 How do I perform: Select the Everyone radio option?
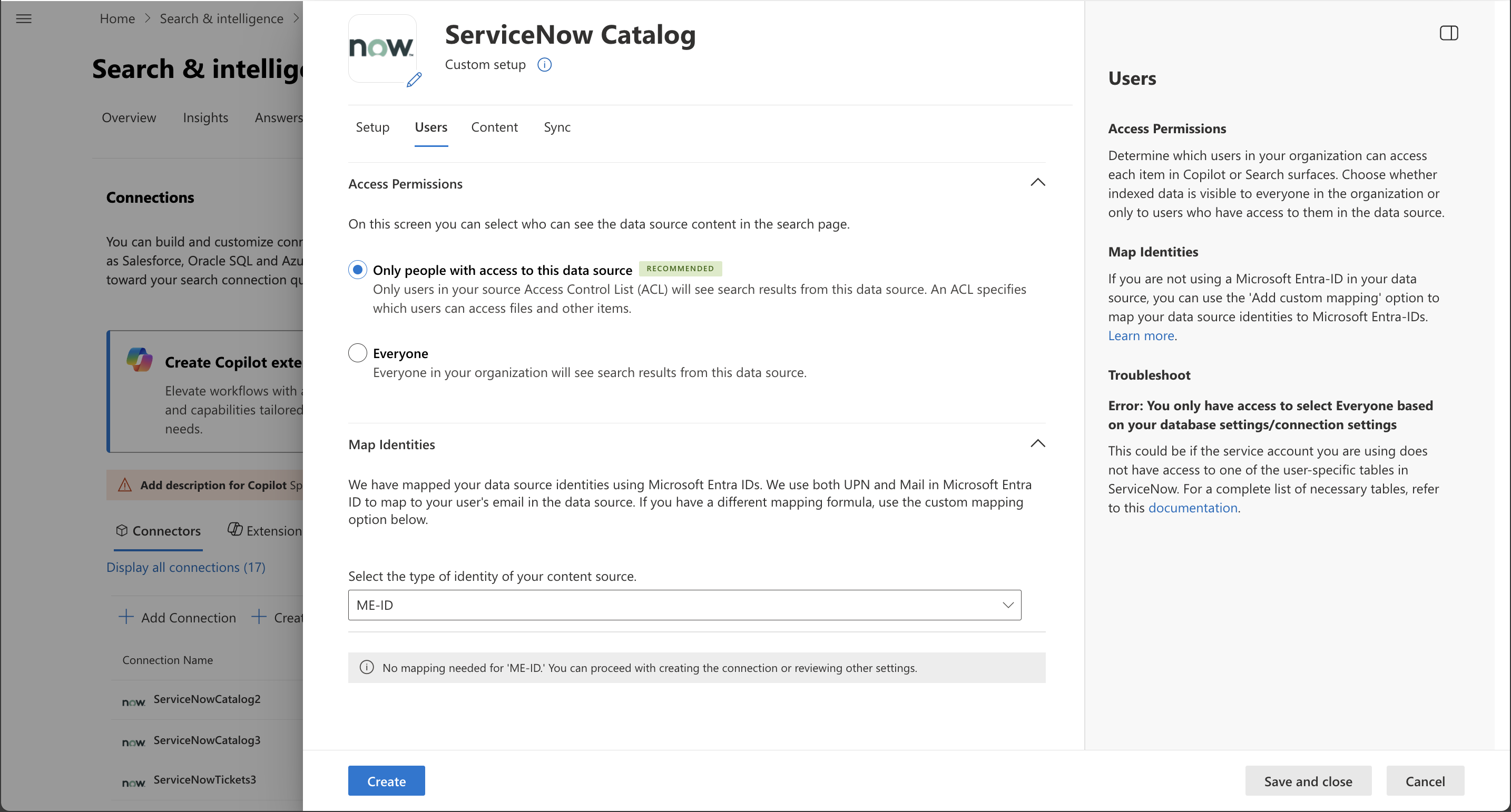coord(358,353)
